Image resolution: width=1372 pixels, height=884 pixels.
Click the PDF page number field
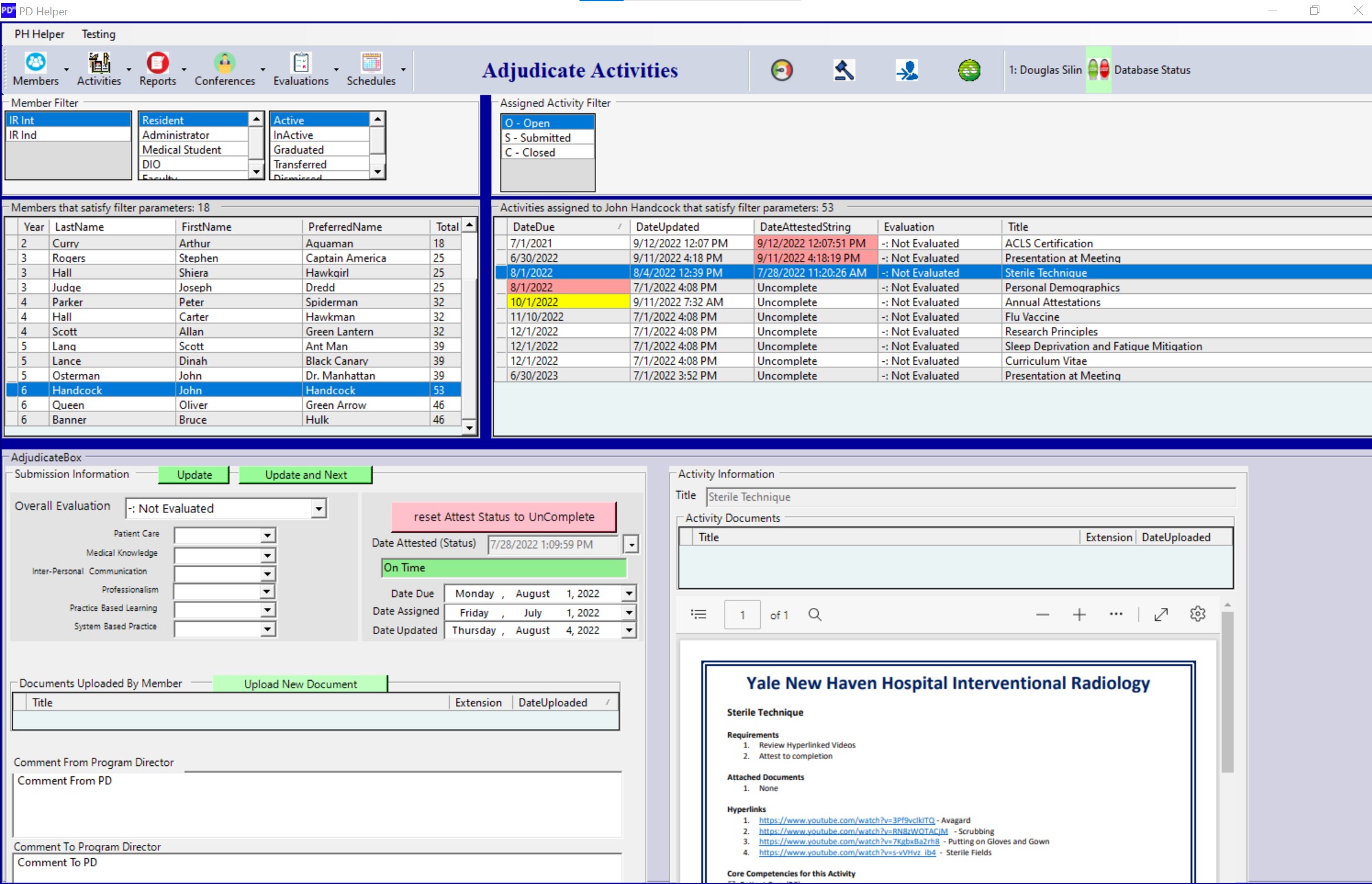(742, 615)
